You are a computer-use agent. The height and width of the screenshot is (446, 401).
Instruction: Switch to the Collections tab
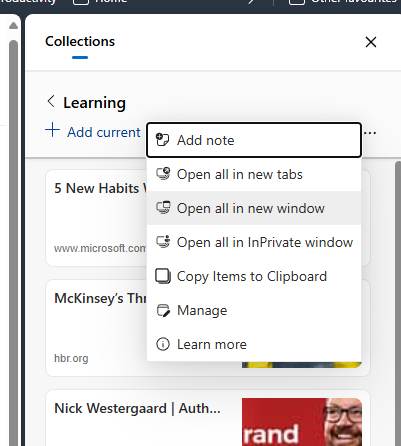(x=80, y=42)
